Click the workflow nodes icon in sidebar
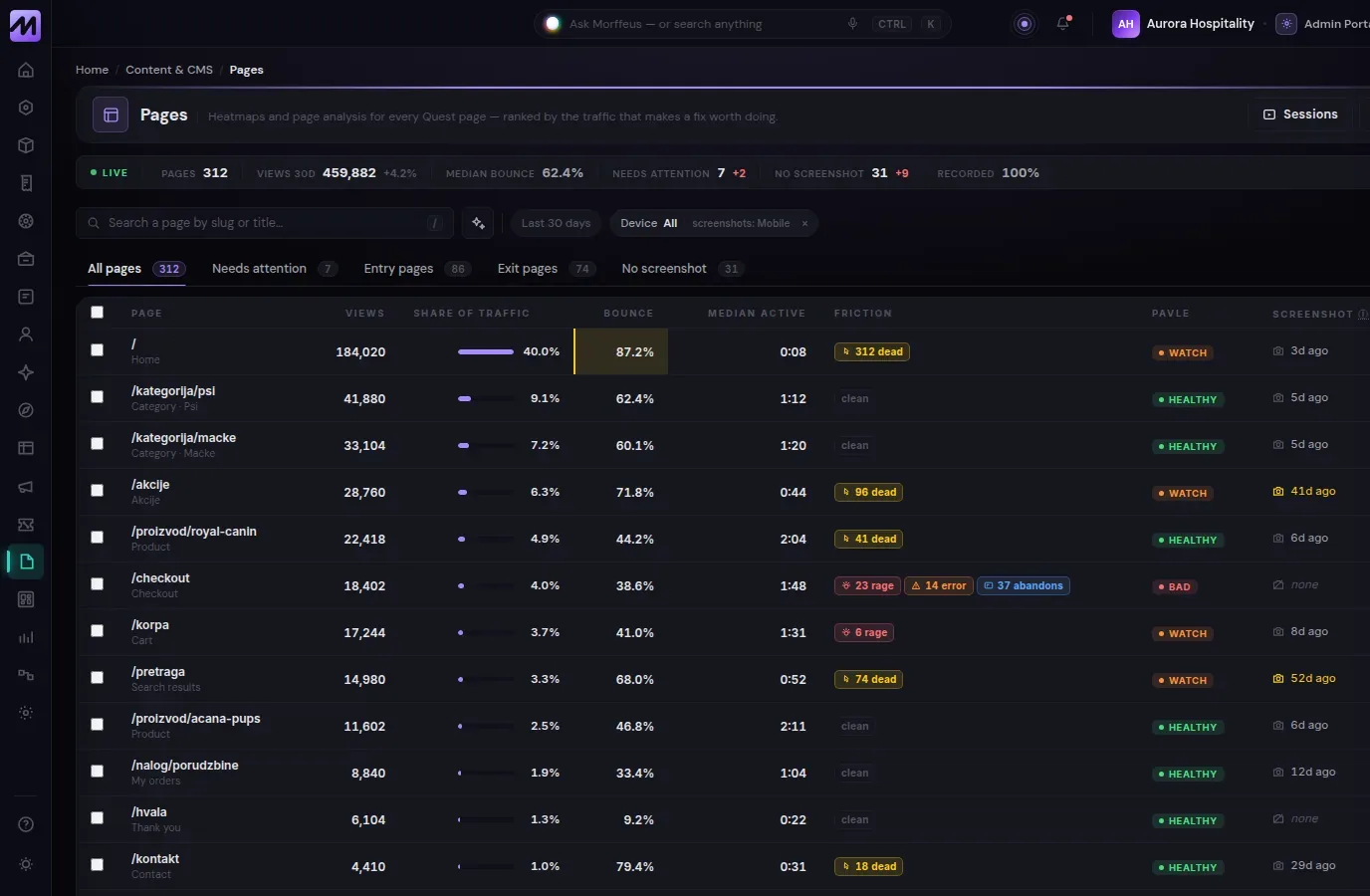The image size is (1370, 896). tap(26, 675)
